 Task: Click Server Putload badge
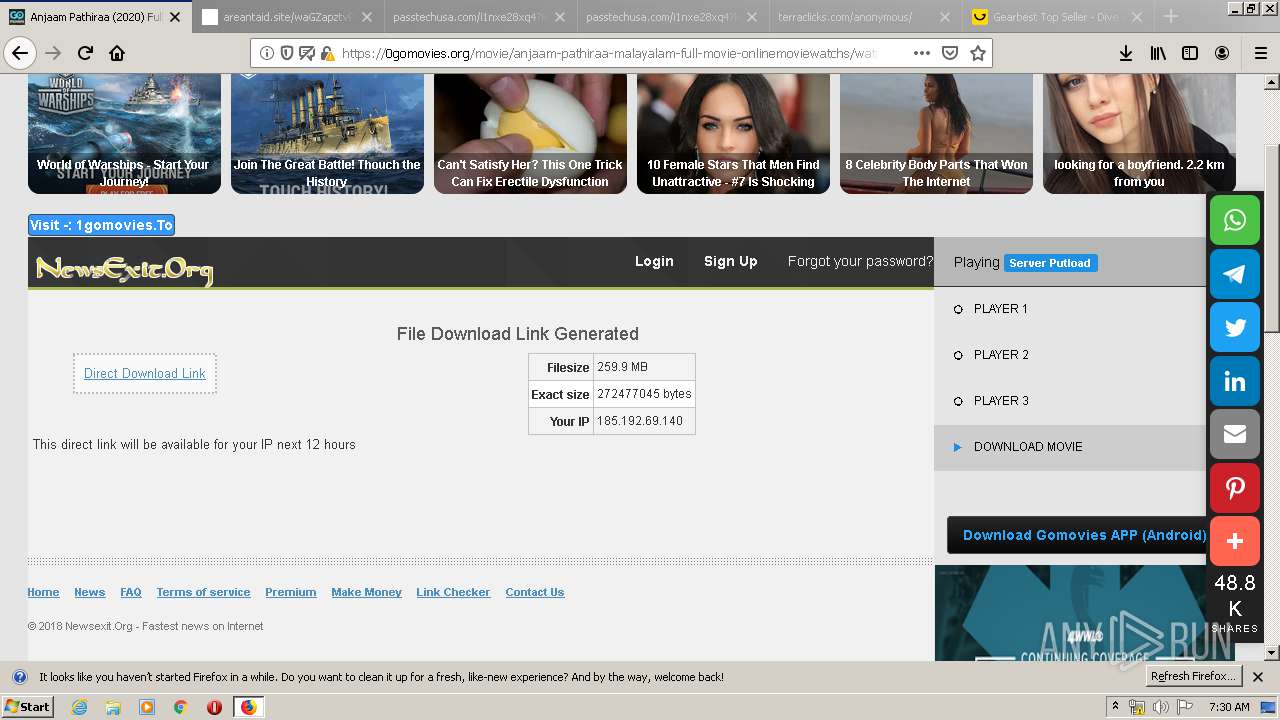(x=1050, y=263)
